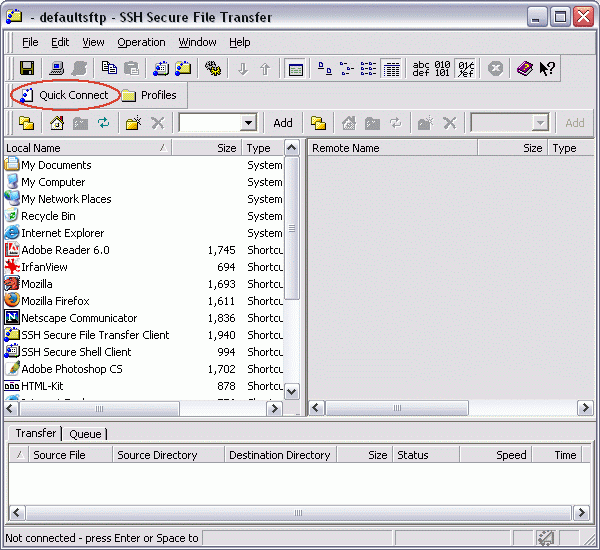
Task: Sort local list by Size header
Action: (x=207, y=148)
